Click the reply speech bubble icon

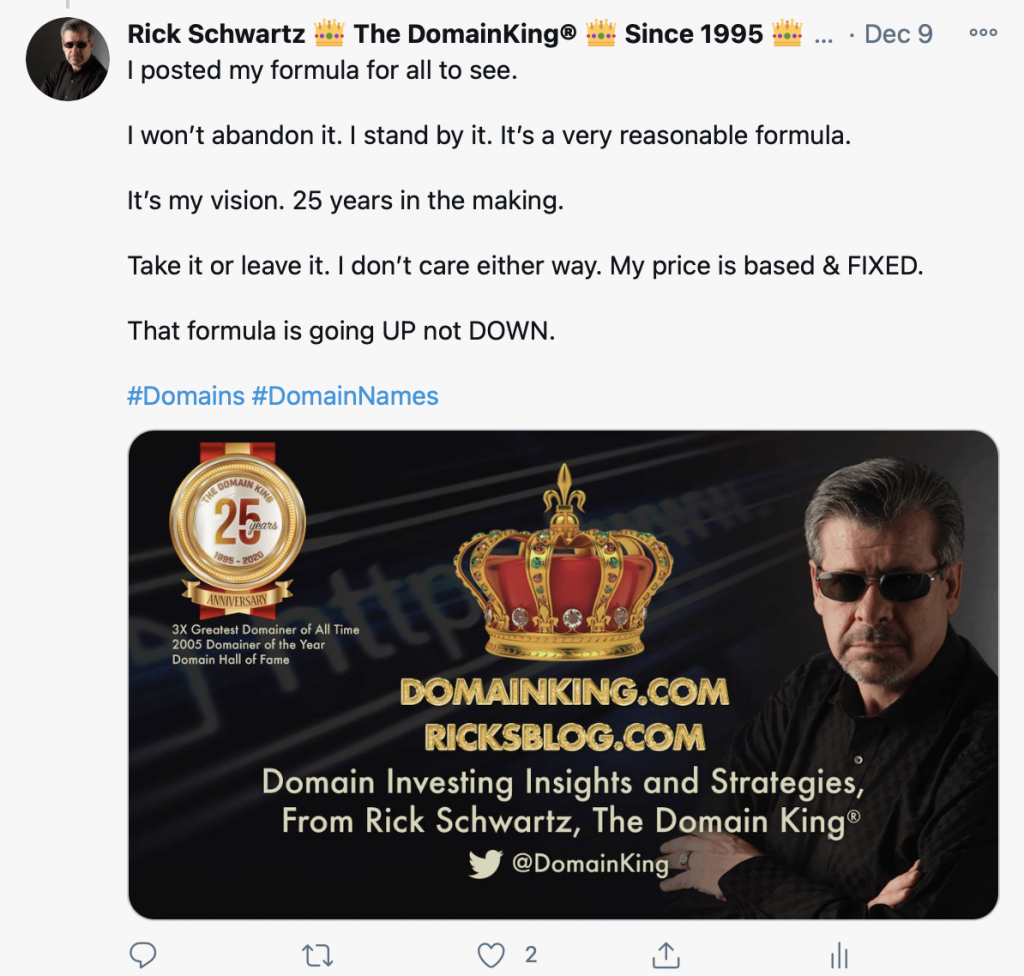click(x=143, y=954)
